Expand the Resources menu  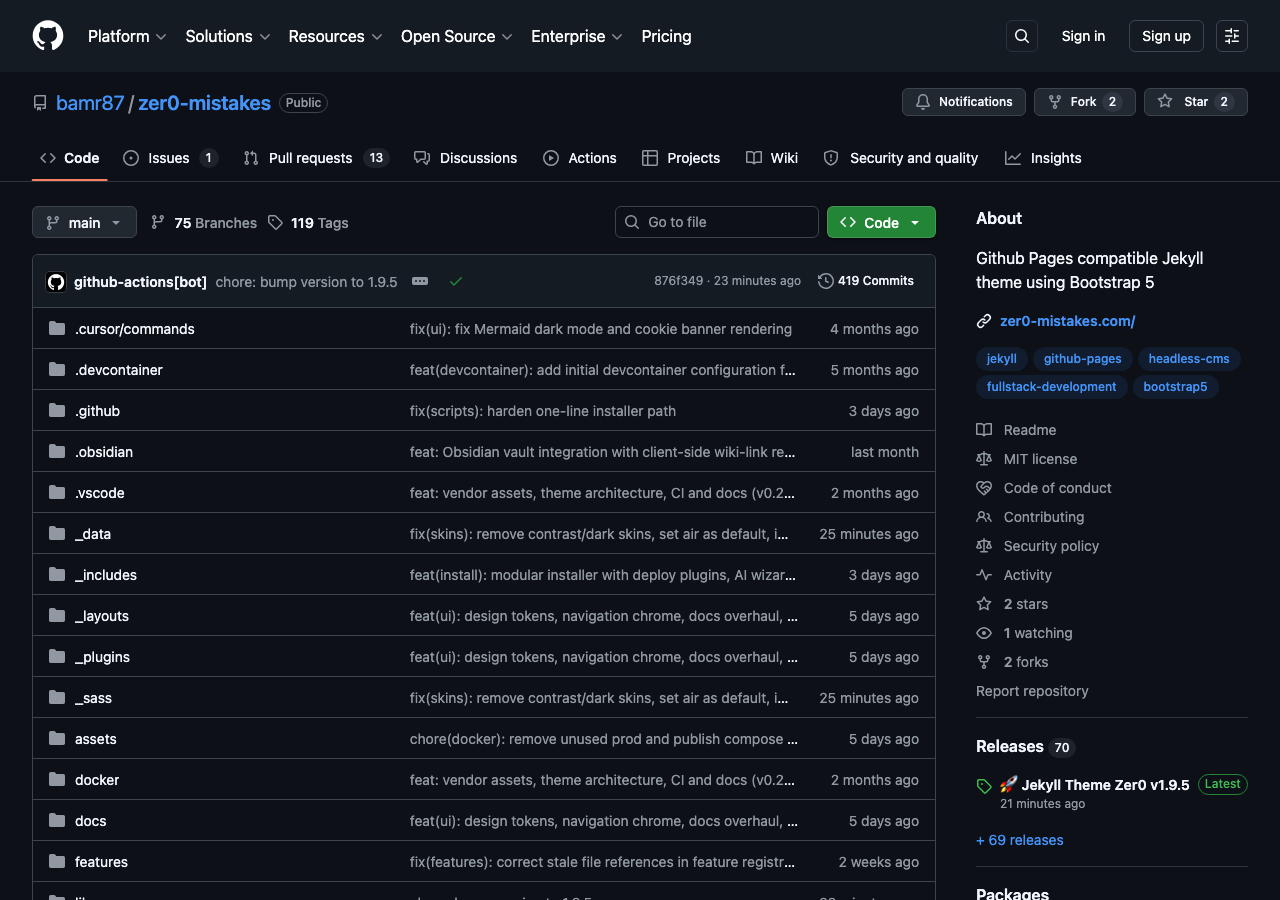335,36
